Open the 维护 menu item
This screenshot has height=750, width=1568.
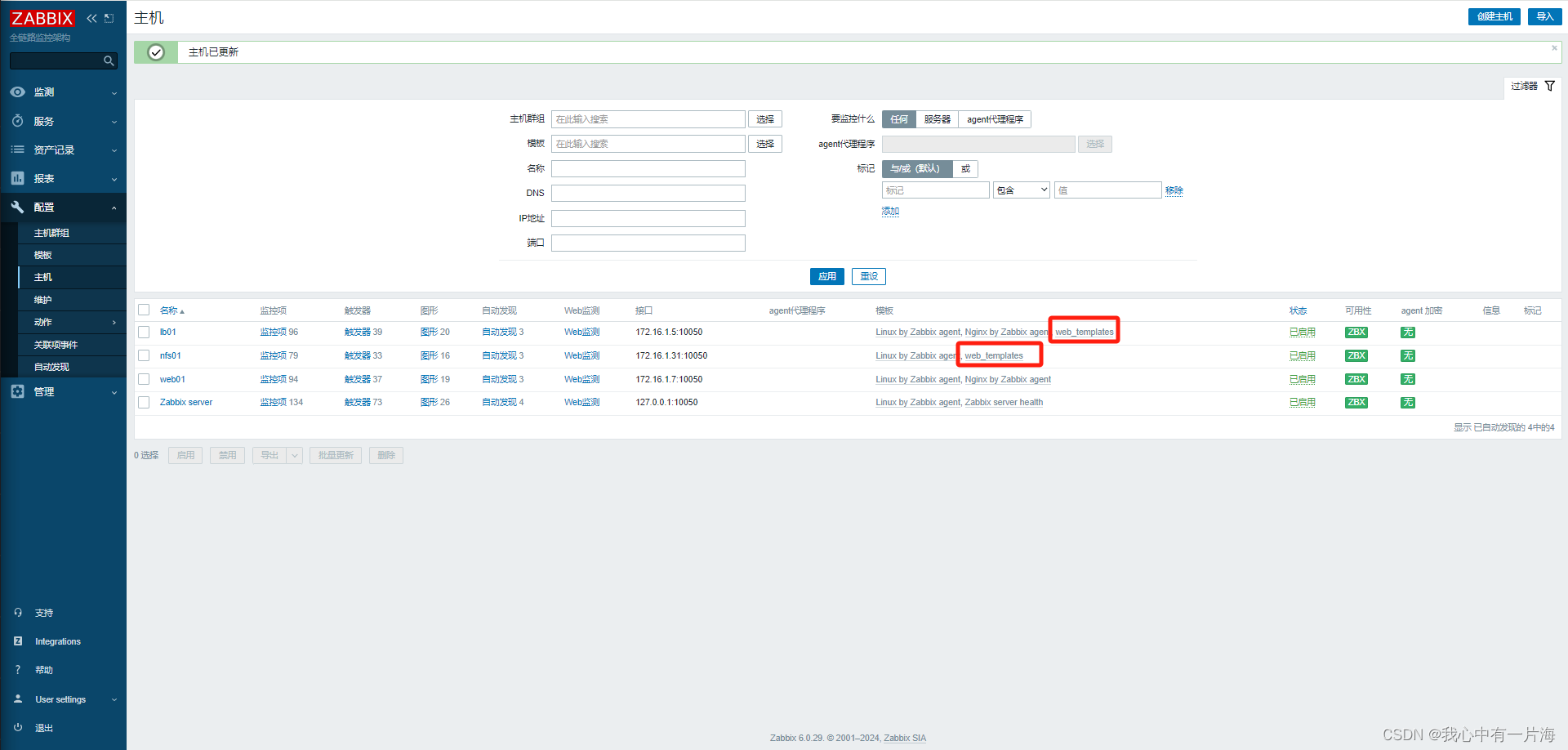[x=43, y=300]
